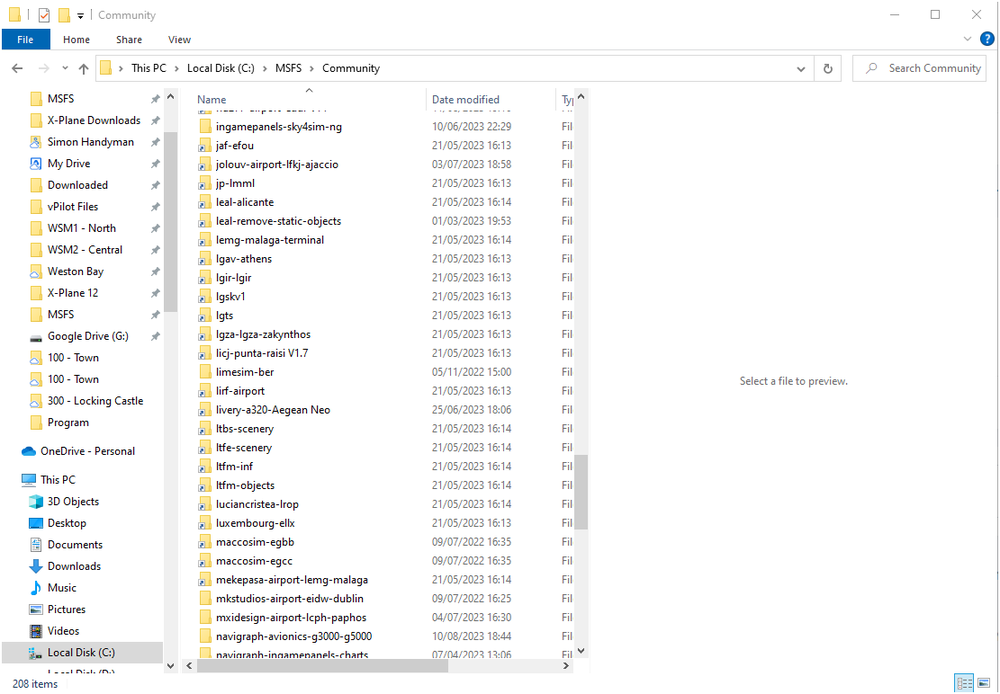
Task: Go back using the back arrow
Action: [17, 67]
